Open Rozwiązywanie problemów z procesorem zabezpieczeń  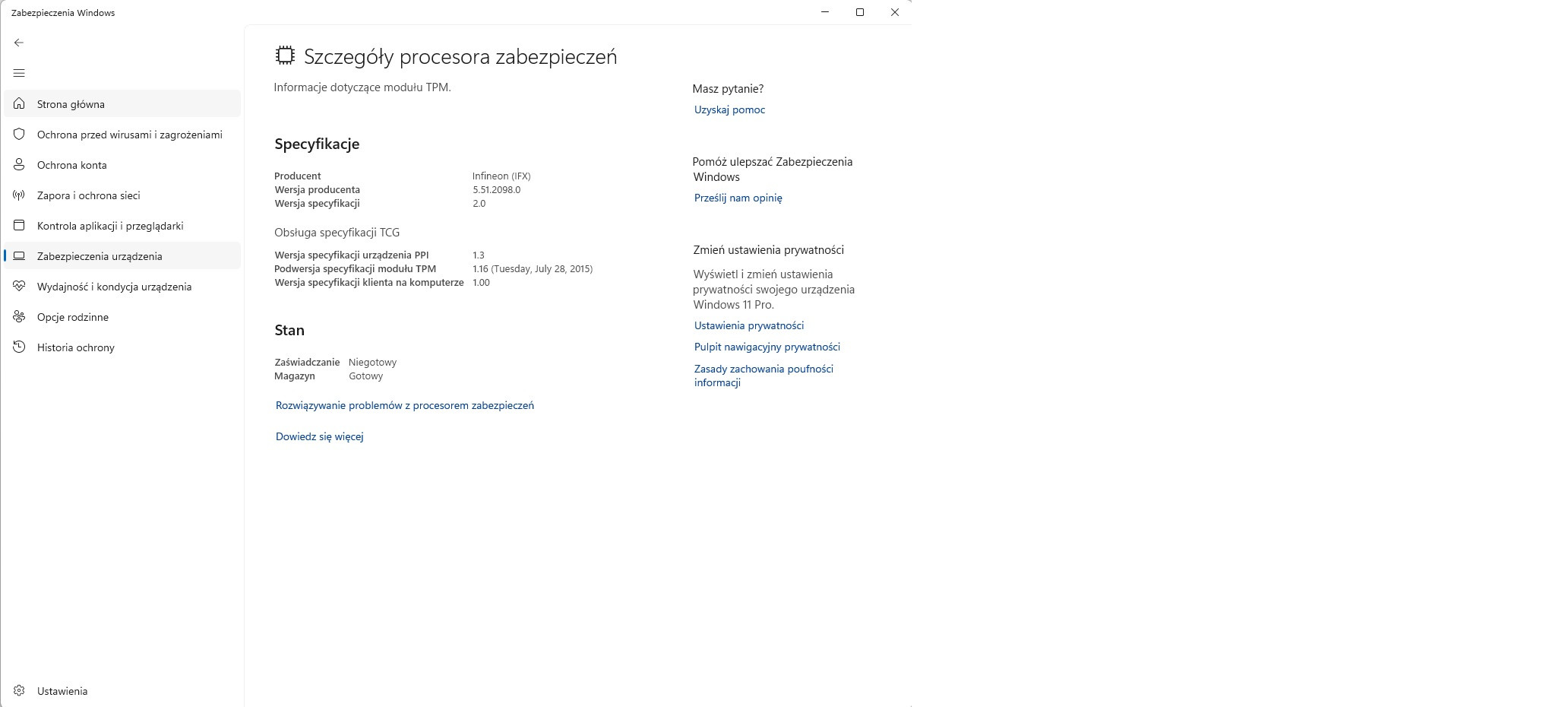click(405, 405)
